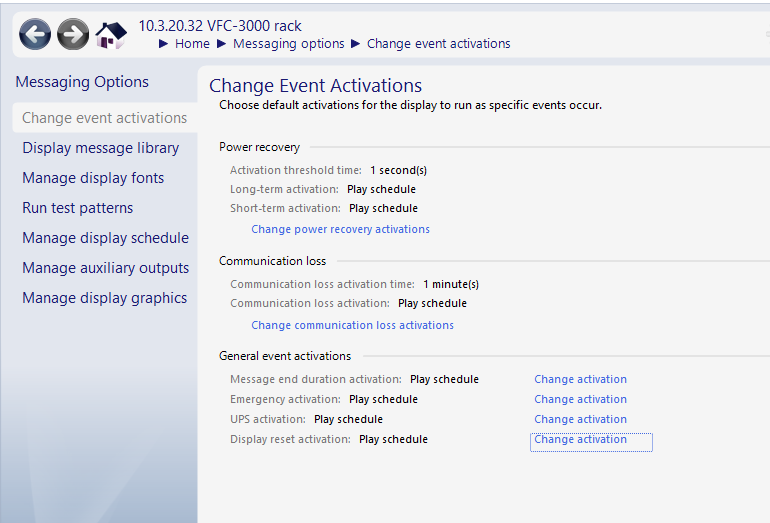770x523 pixels.
Task: Open Display message library
Action: pos(100,148)
